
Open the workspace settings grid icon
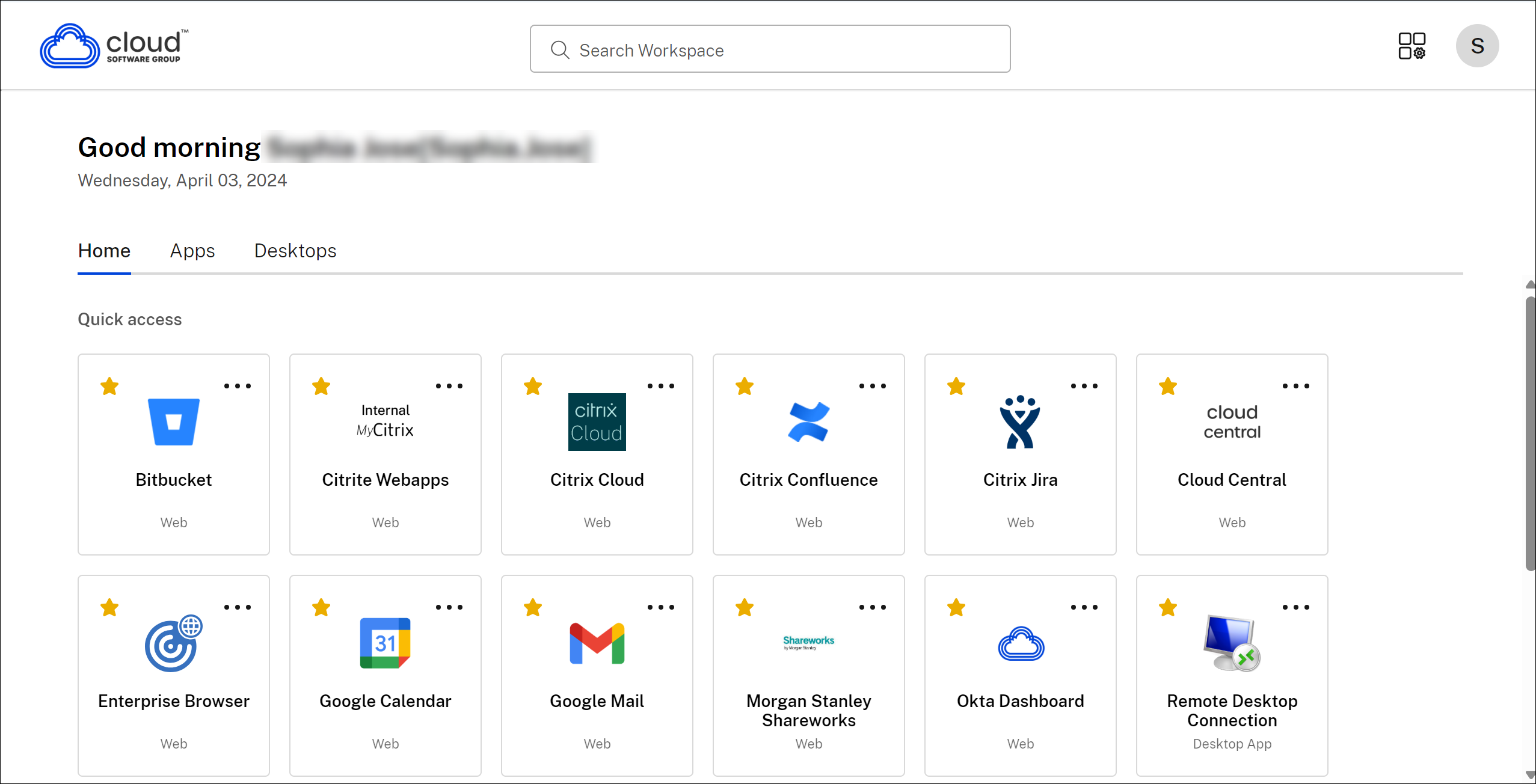[1412, 46]
